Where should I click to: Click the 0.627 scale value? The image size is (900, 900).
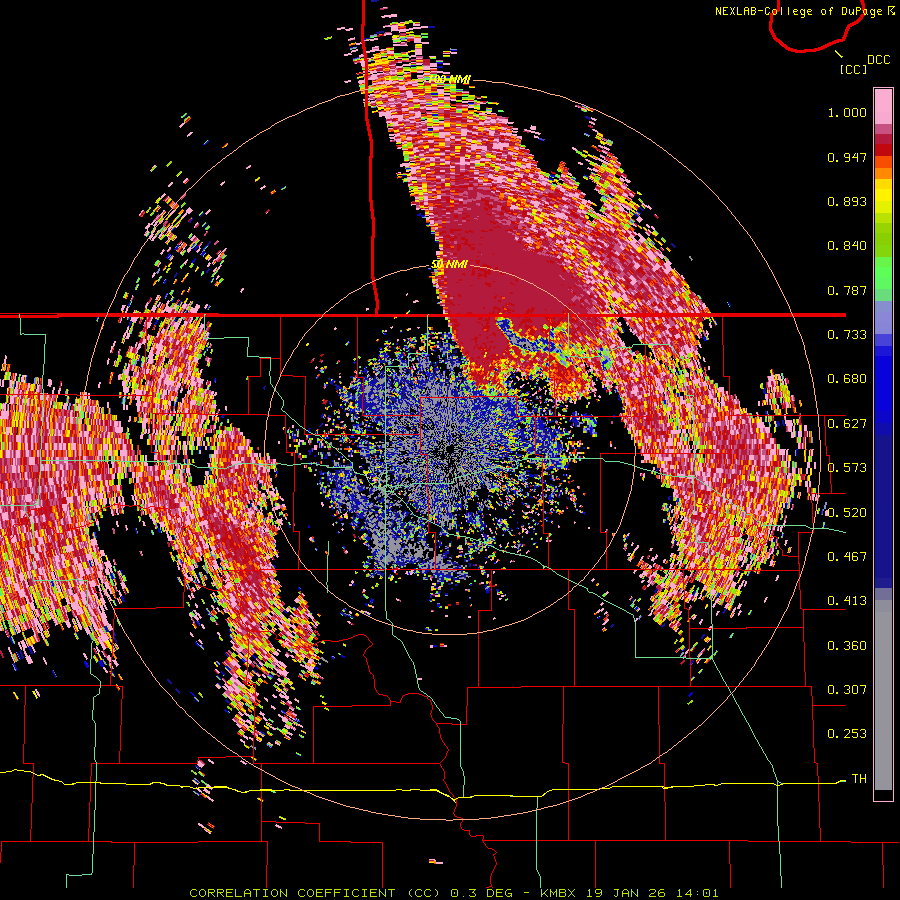click(847, 424)
